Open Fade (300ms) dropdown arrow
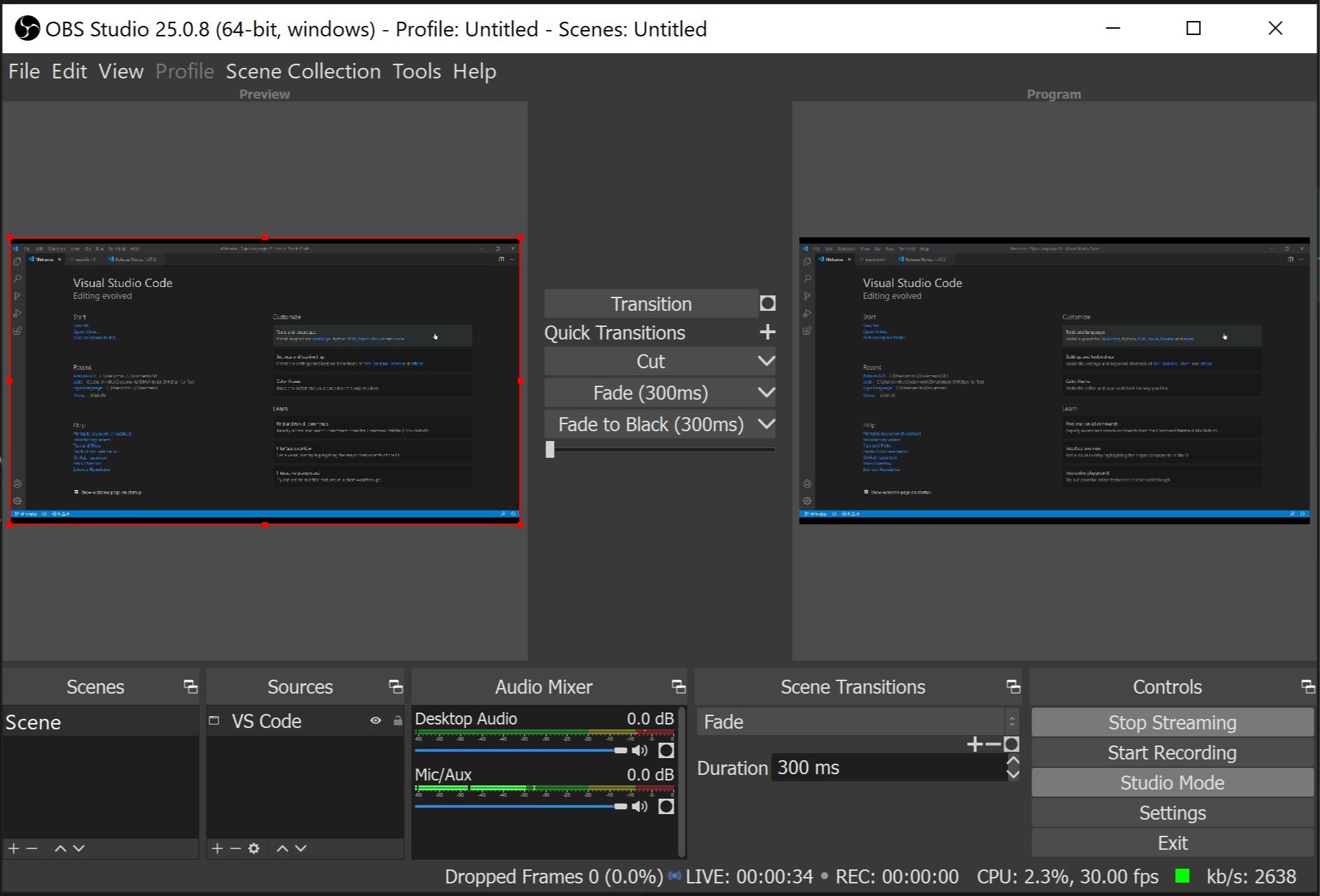Viewport: 1320px width, 896px height. tap(766, 393)
